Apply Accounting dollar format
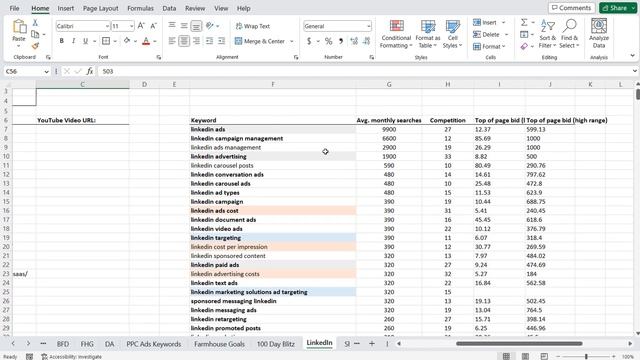The image size is (640, 360). pyautogui.click(x=309, y=41)
